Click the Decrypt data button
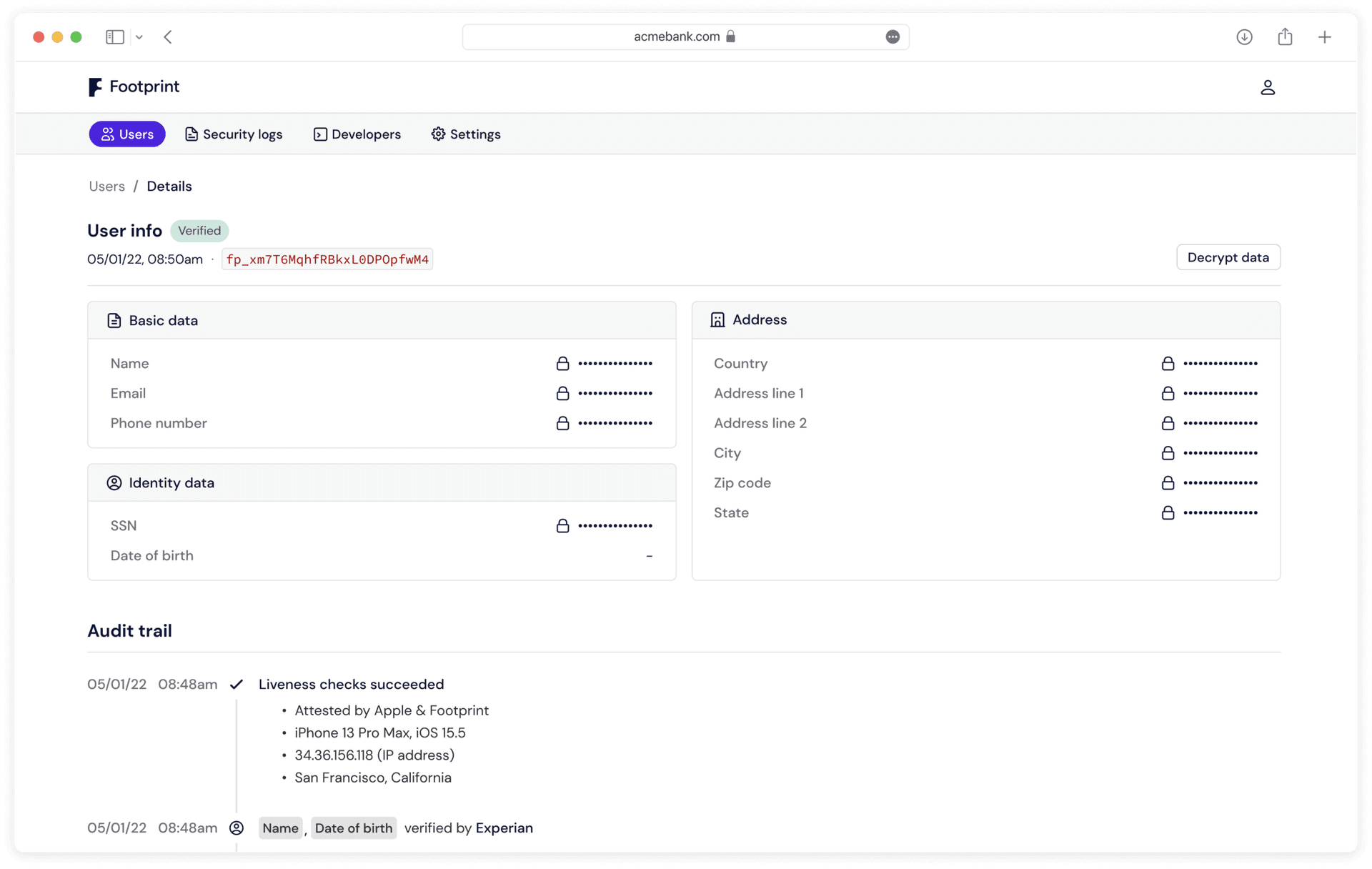Viewport: 1372px width, 869px height. tap(1228, 257)
